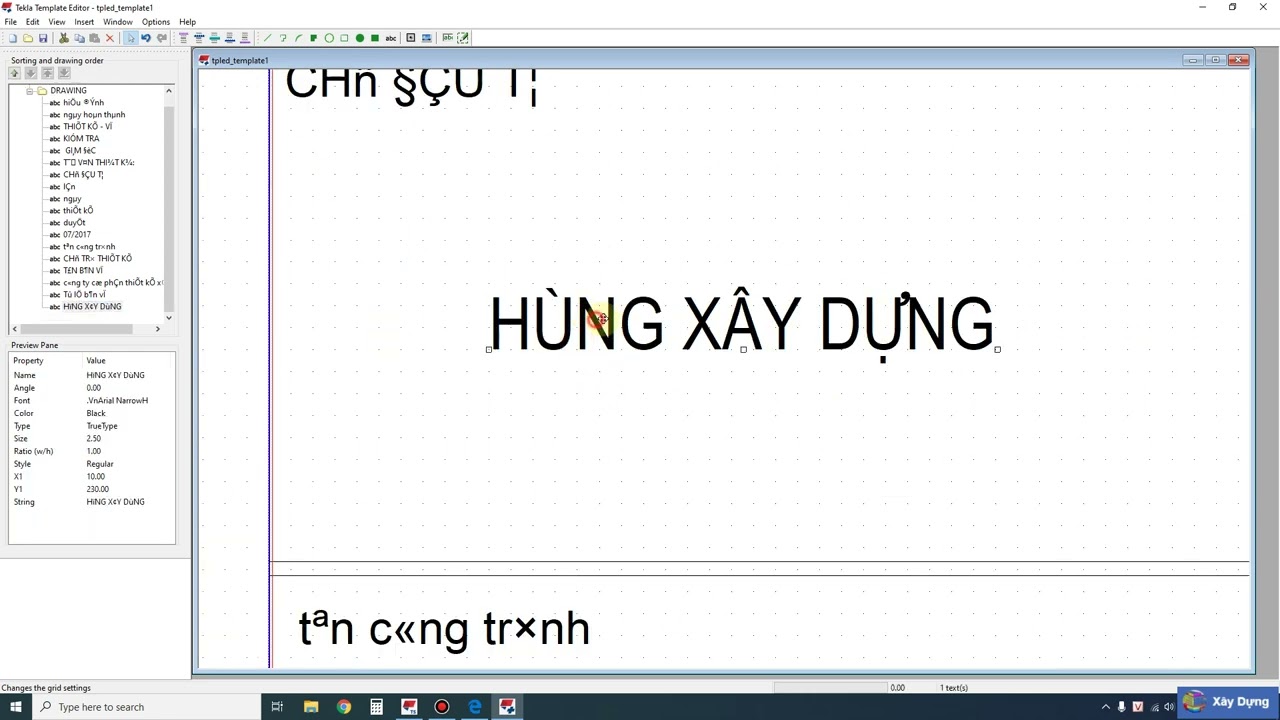This screenshot has width=1280, height=720.
Task: Open the View menu
Action: coord(57,22)
